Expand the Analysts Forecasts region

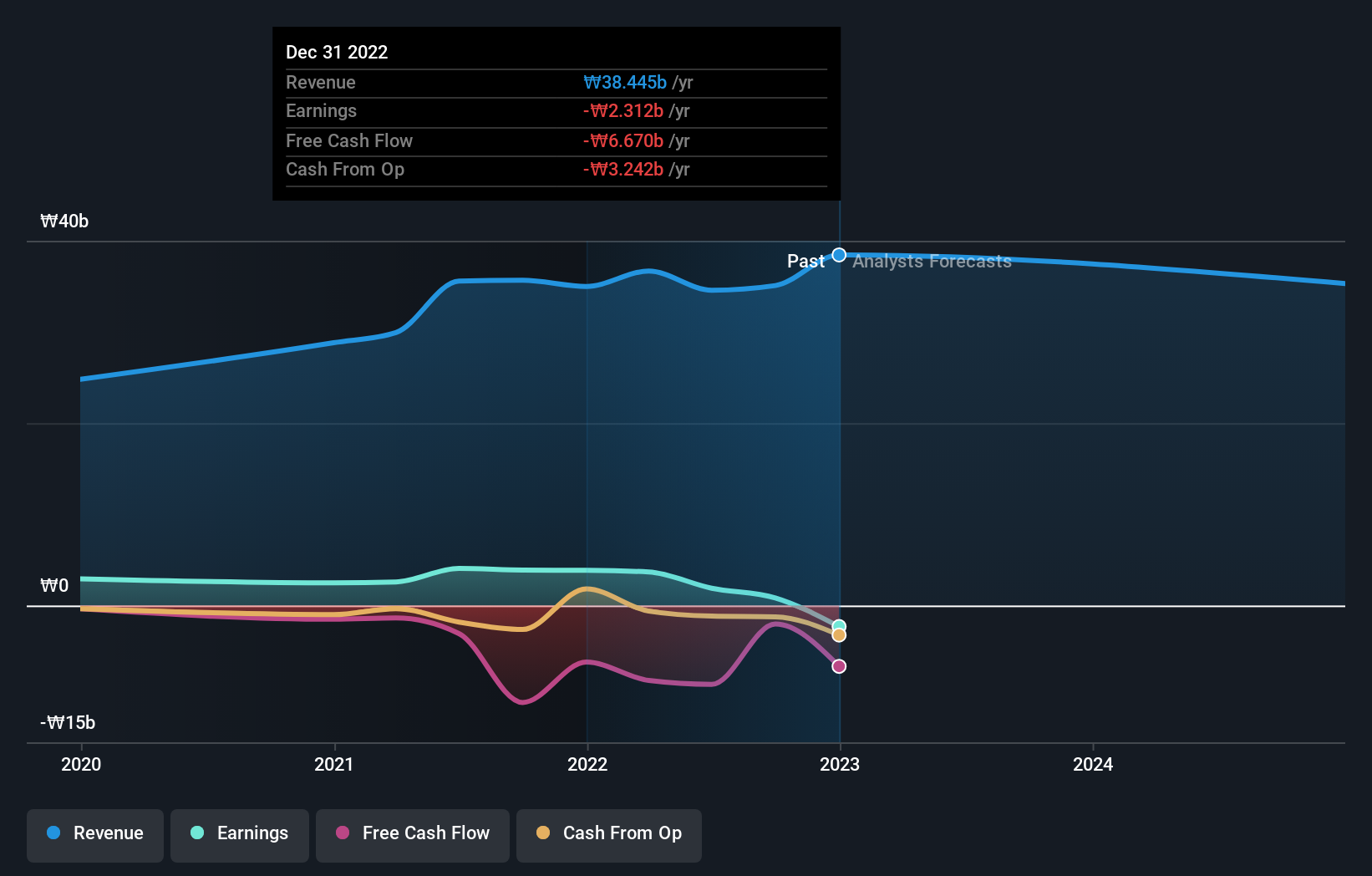[1086, 418]
